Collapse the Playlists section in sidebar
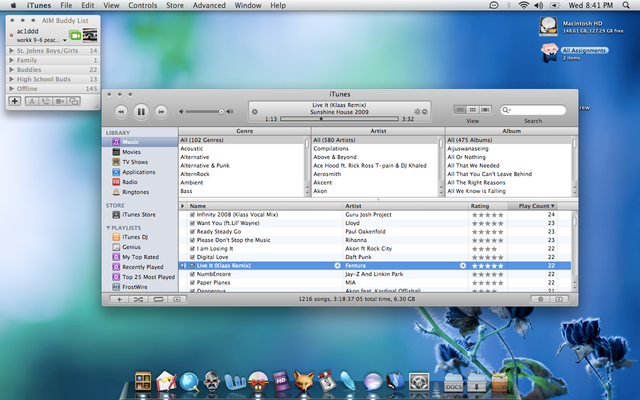The width and height of the screenshot is (640, 400). (109, 227)
